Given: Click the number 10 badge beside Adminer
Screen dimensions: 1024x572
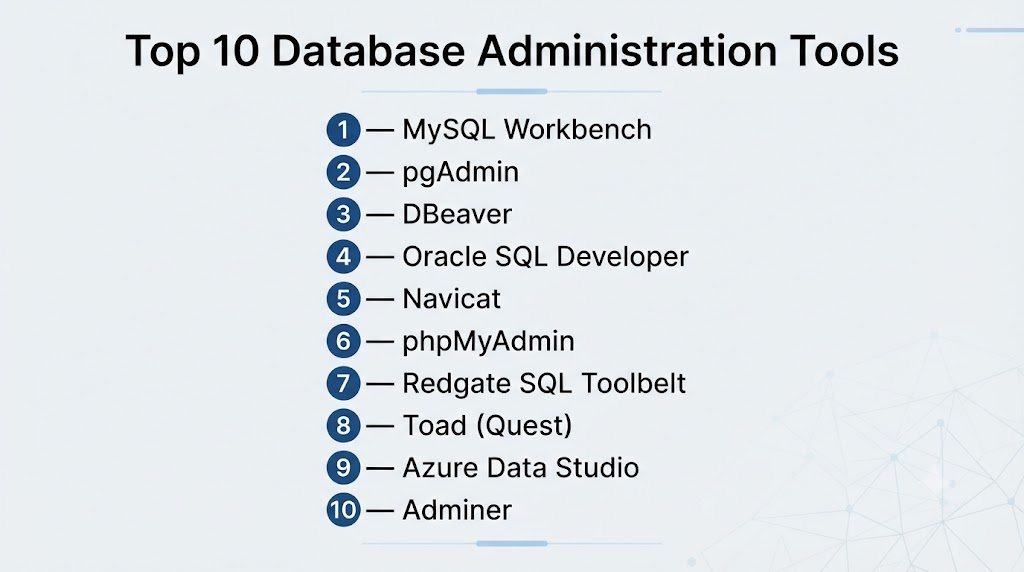Looking at the screenshot, I should [x=344, y=510].
